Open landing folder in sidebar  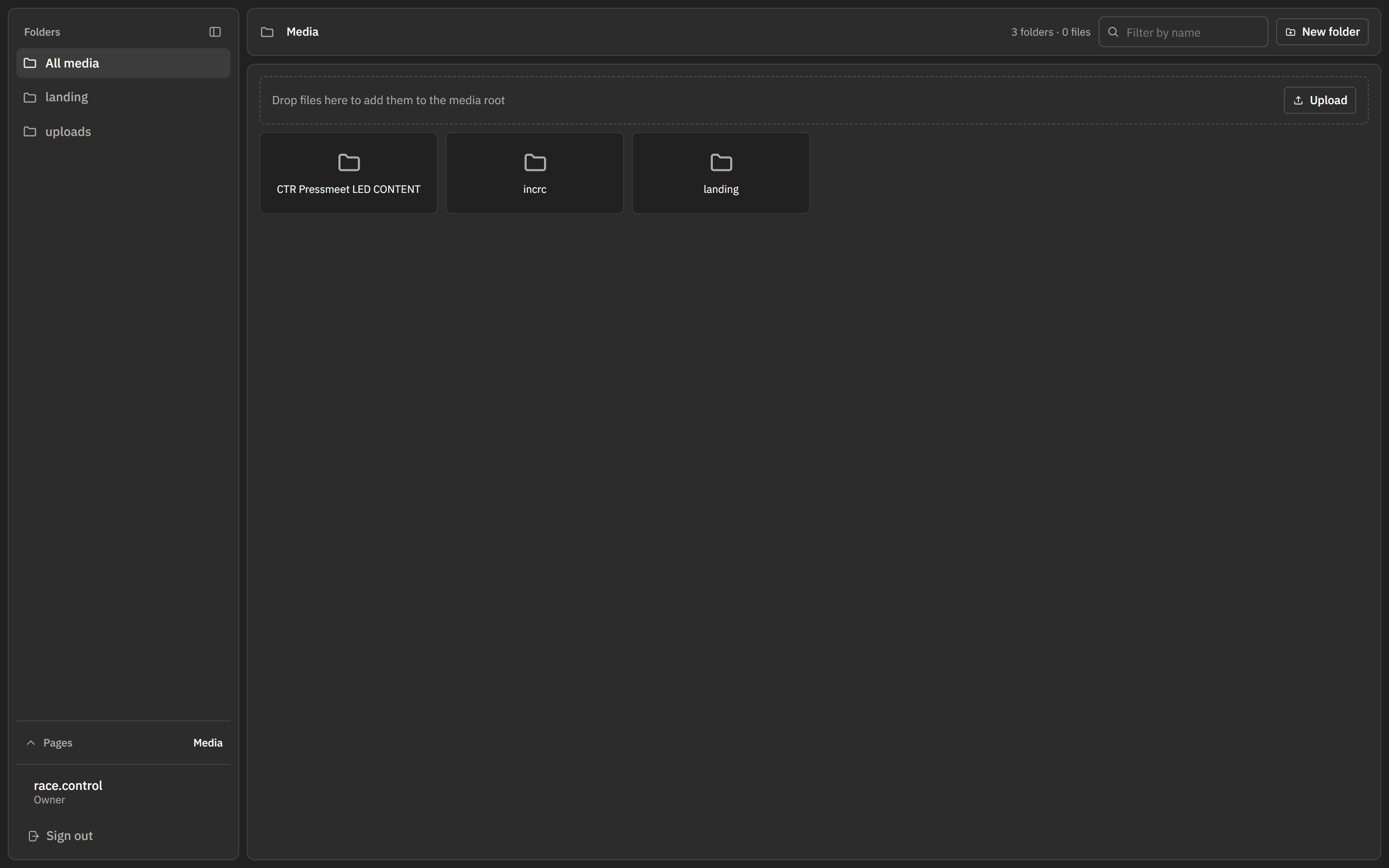123,97
